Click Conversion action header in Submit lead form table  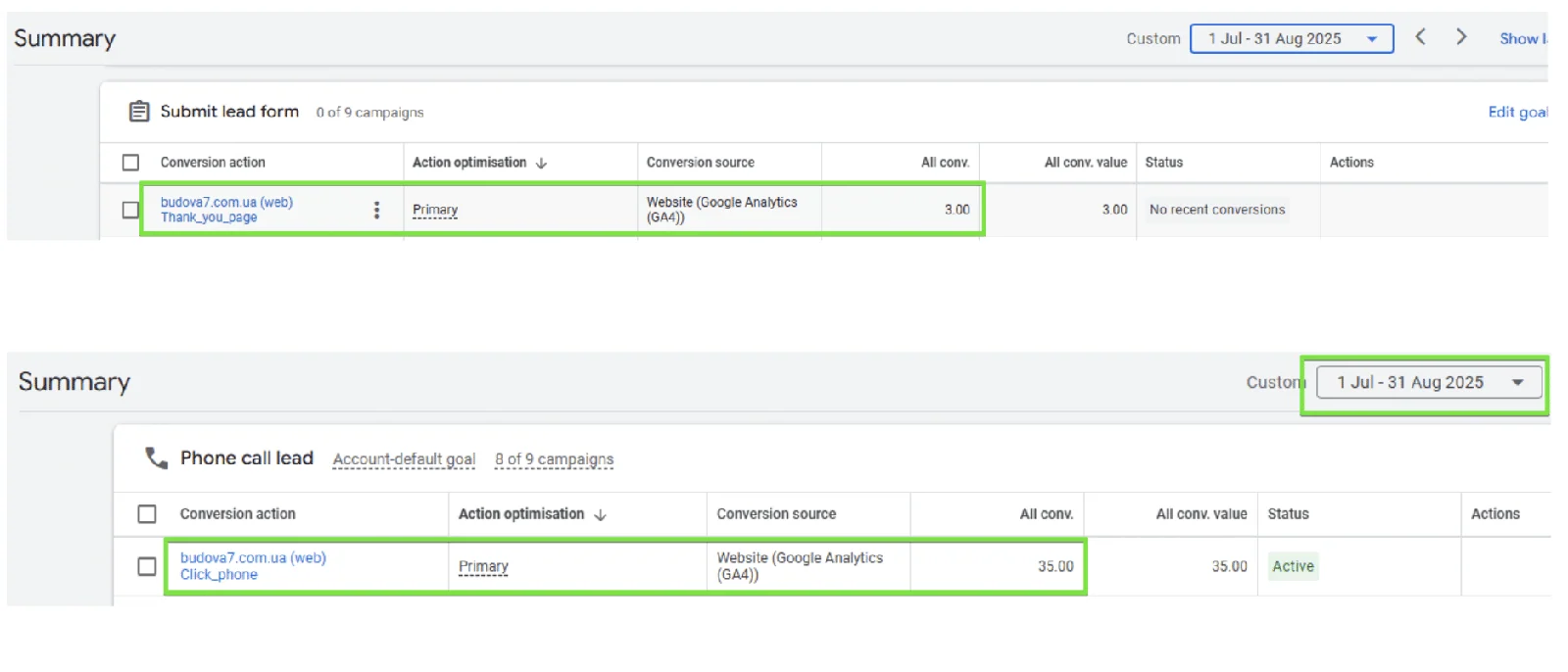(213, 163)
